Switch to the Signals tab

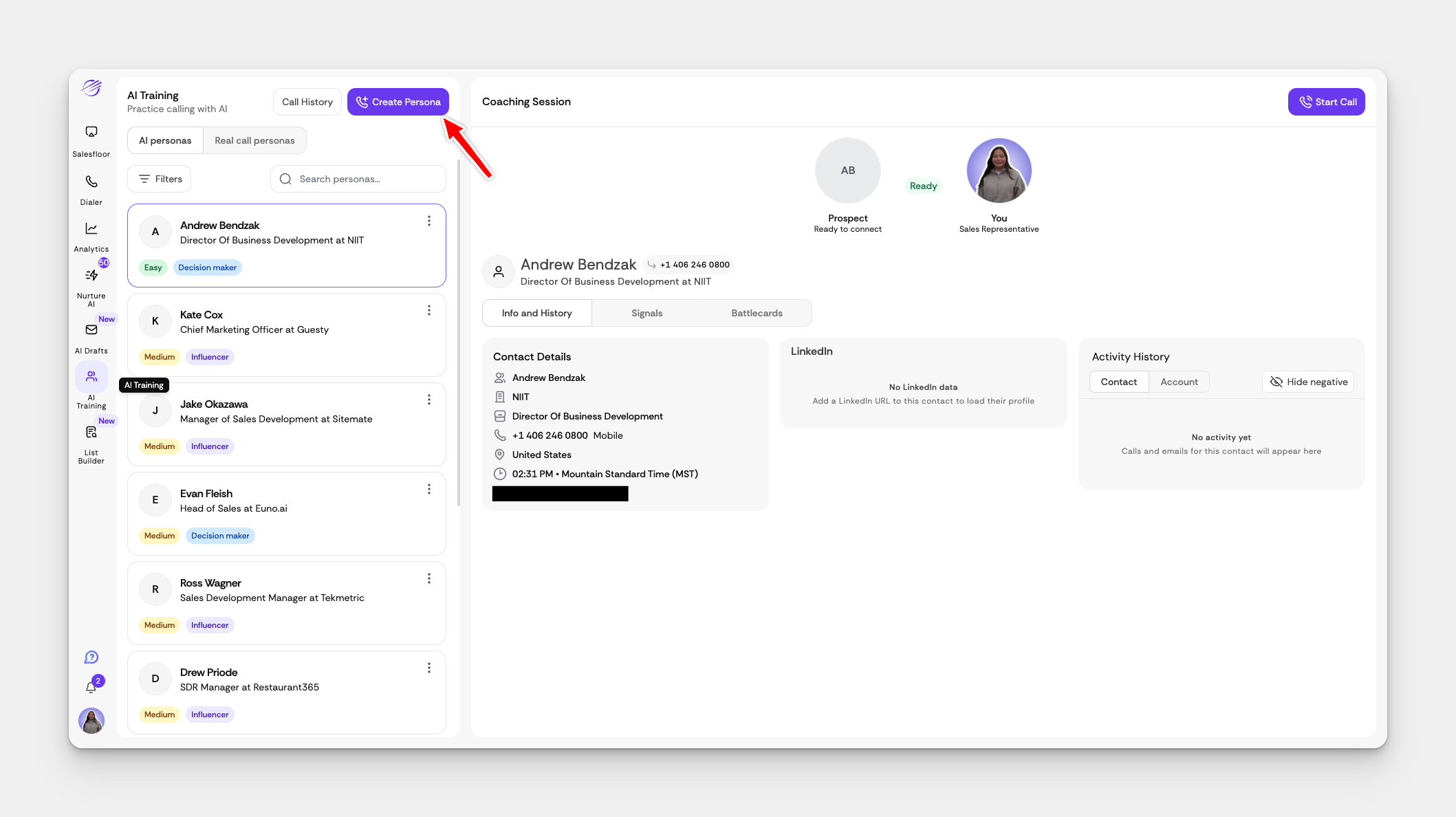tap(646, 313)
